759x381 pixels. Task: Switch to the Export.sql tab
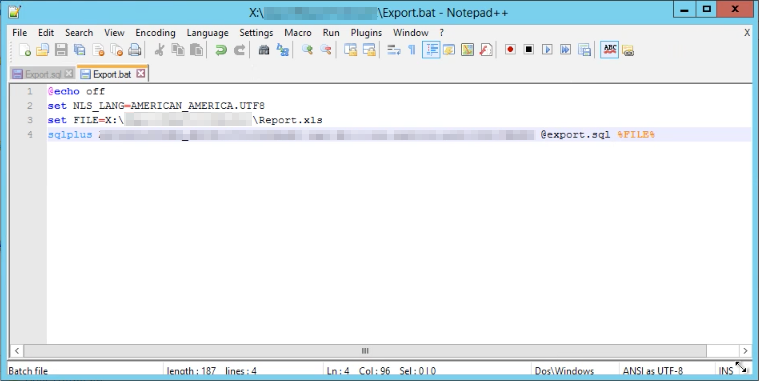pyautogui.click(x=43, y=74)
